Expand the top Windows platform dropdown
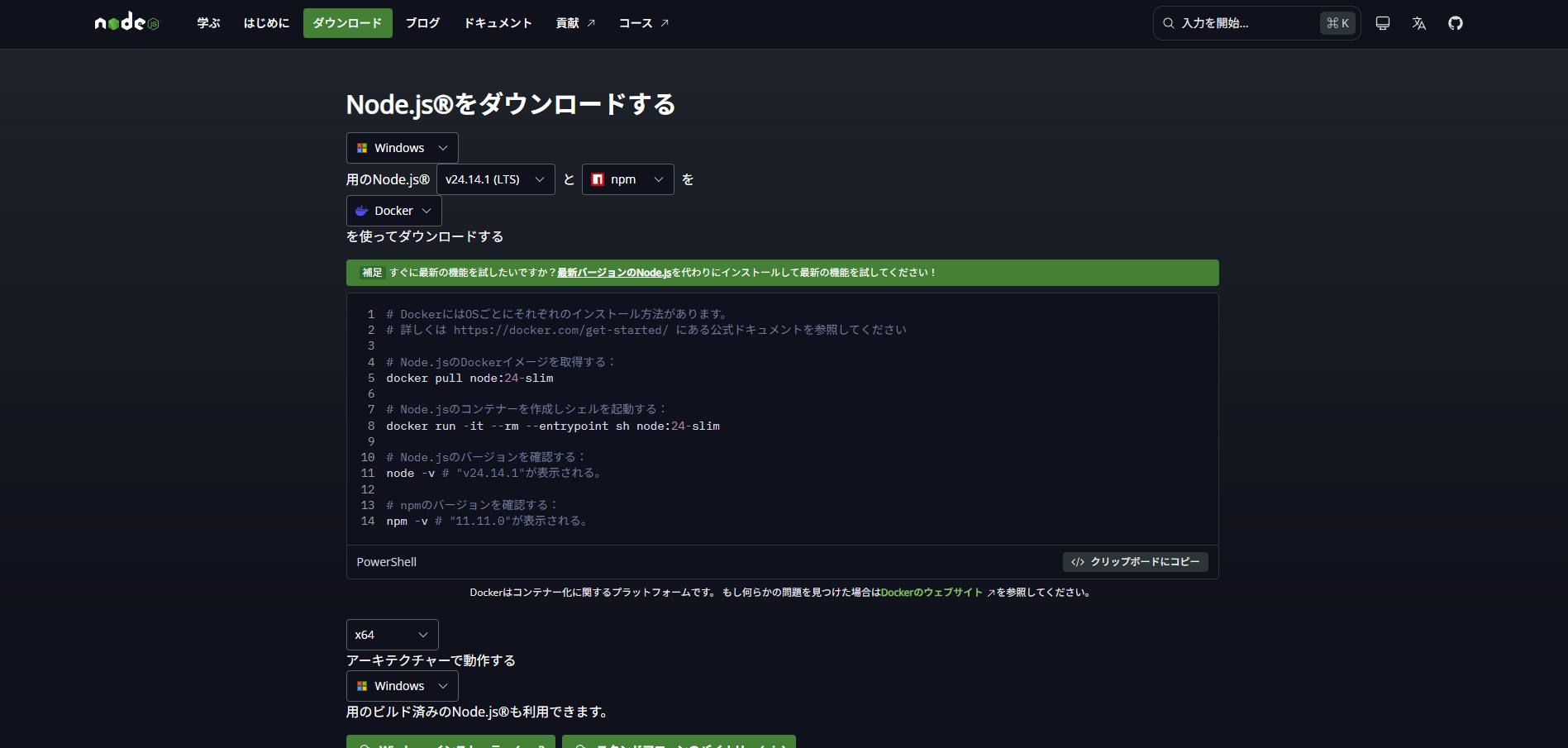Viewport: 1568px width, 748px height. [x=402, y=148]
